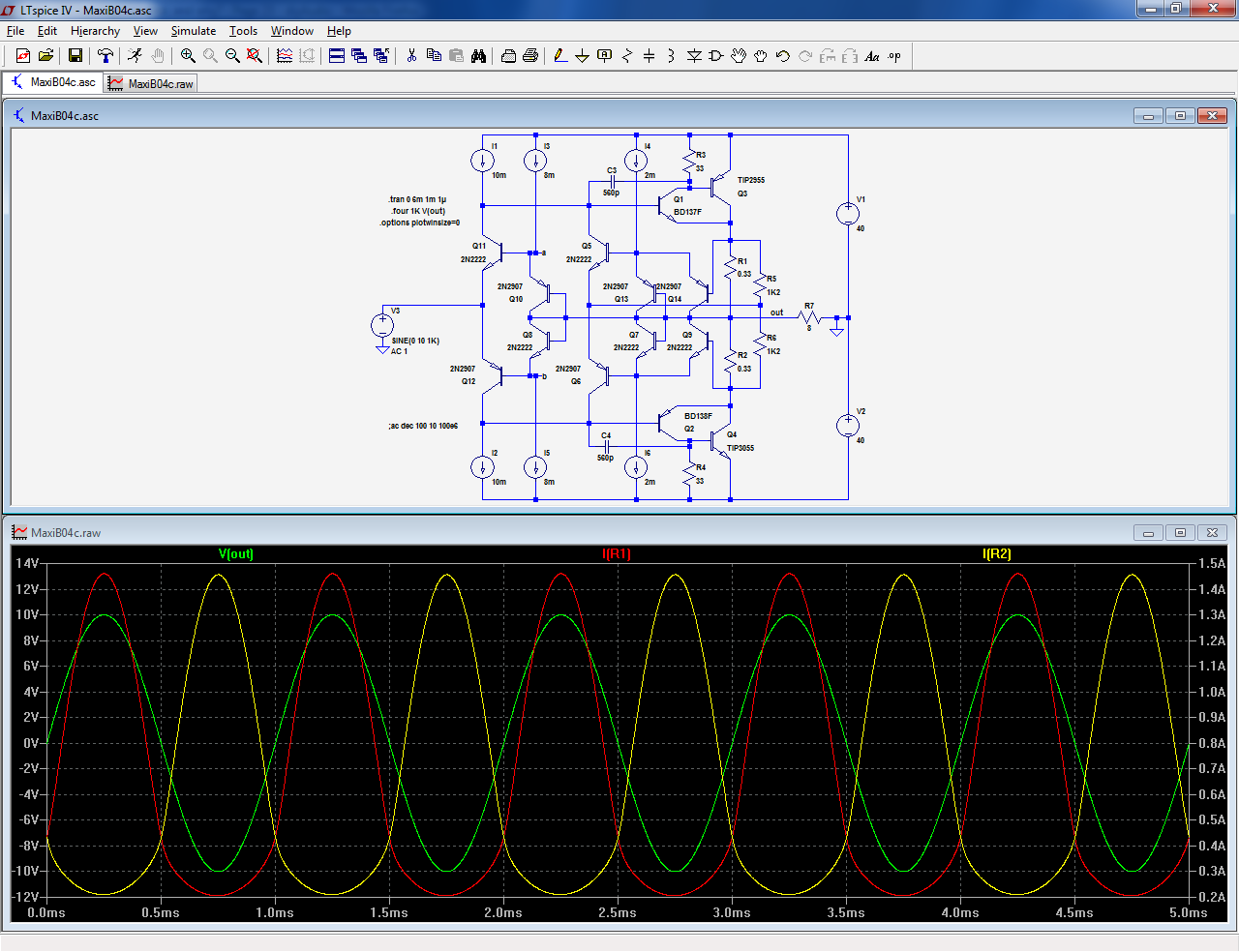Select the Move hand tool
Image resolution: width=1239 pixels, height=952 pixels.
point(739,56)
